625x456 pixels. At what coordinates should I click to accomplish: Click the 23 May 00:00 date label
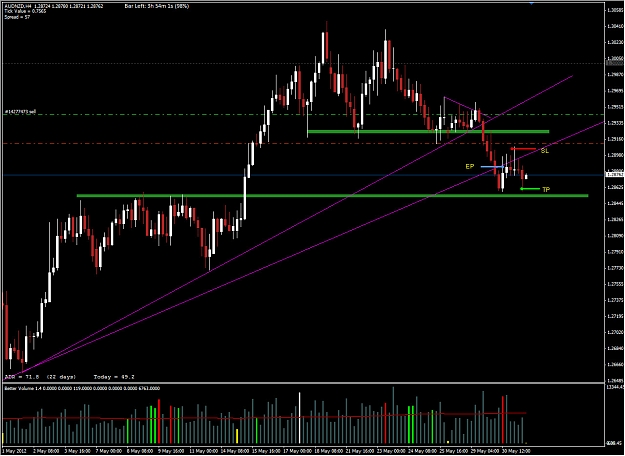pyautogui.click(x=390, y=451)
